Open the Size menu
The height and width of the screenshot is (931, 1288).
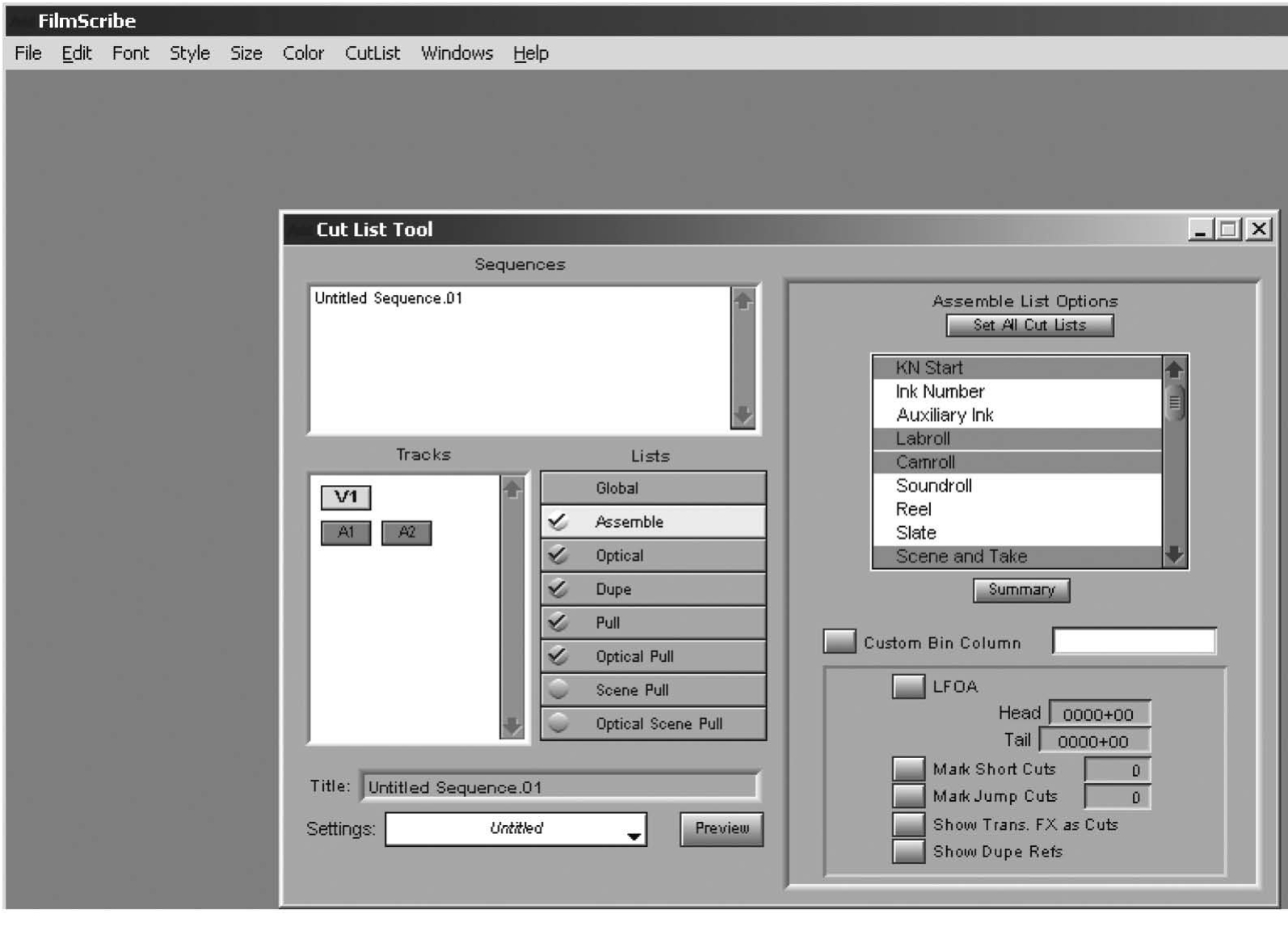[246, 53]
